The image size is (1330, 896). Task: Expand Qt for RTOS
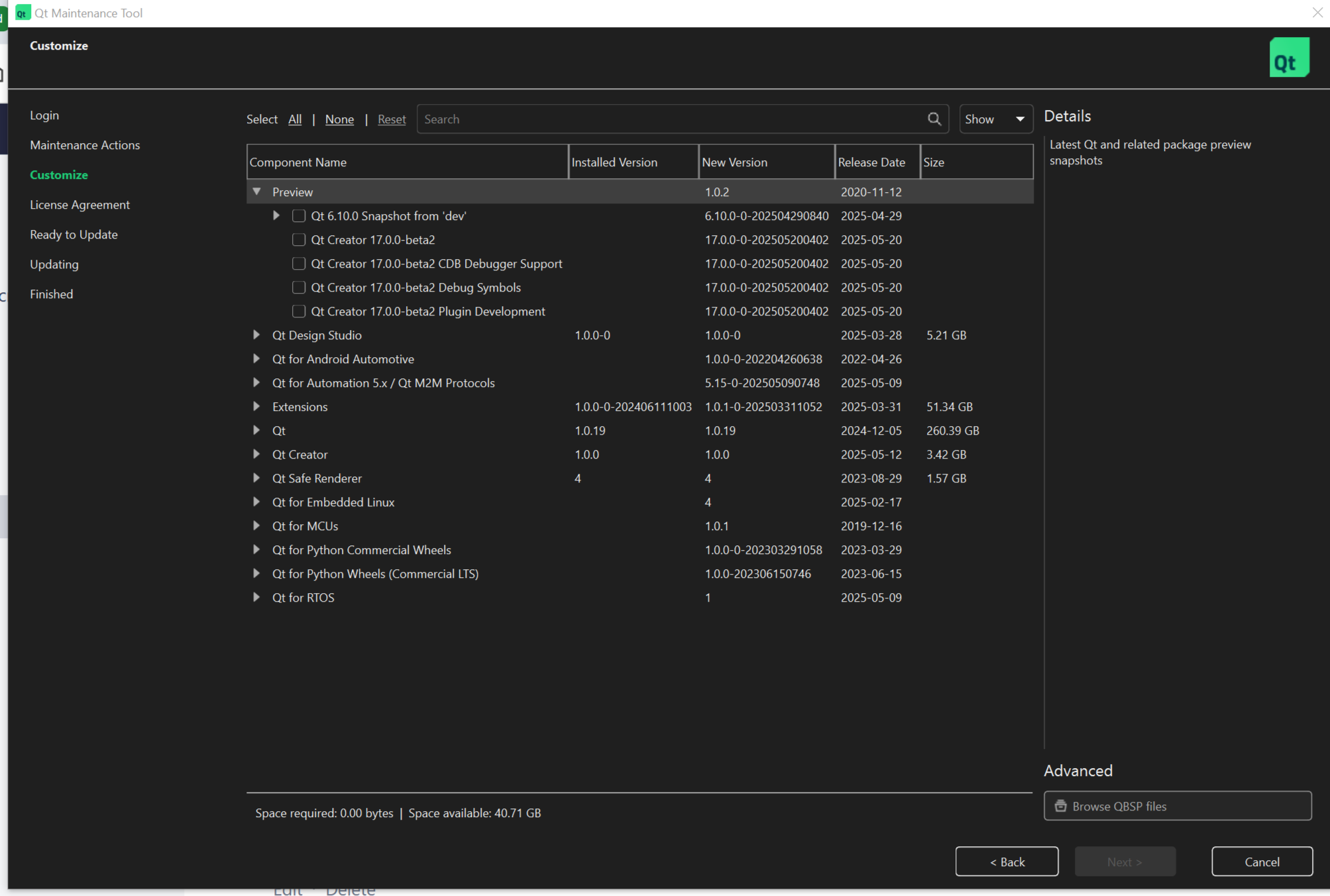pyautogui.click(x=256, y=597)
